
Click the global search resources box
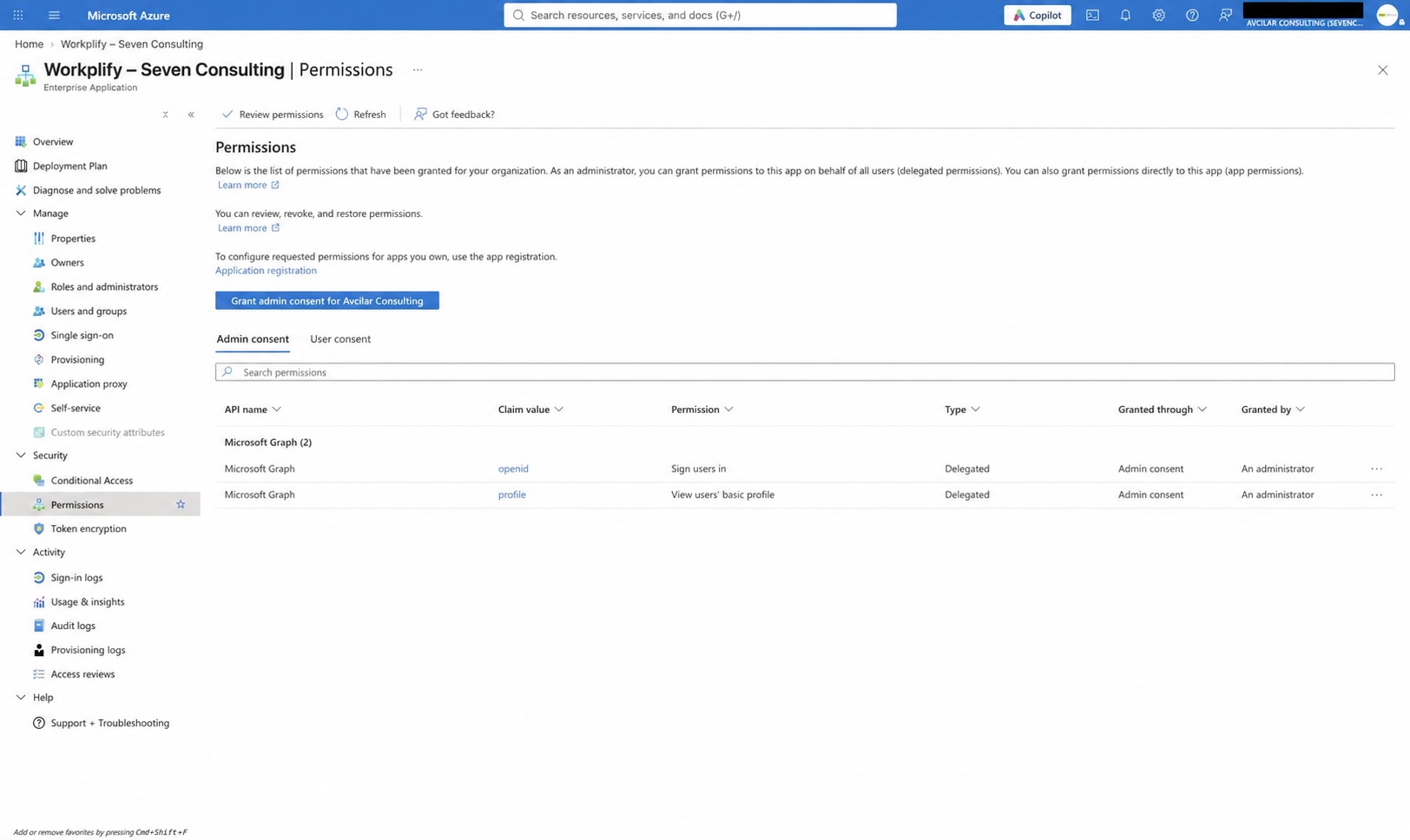[x=700, y=15]
